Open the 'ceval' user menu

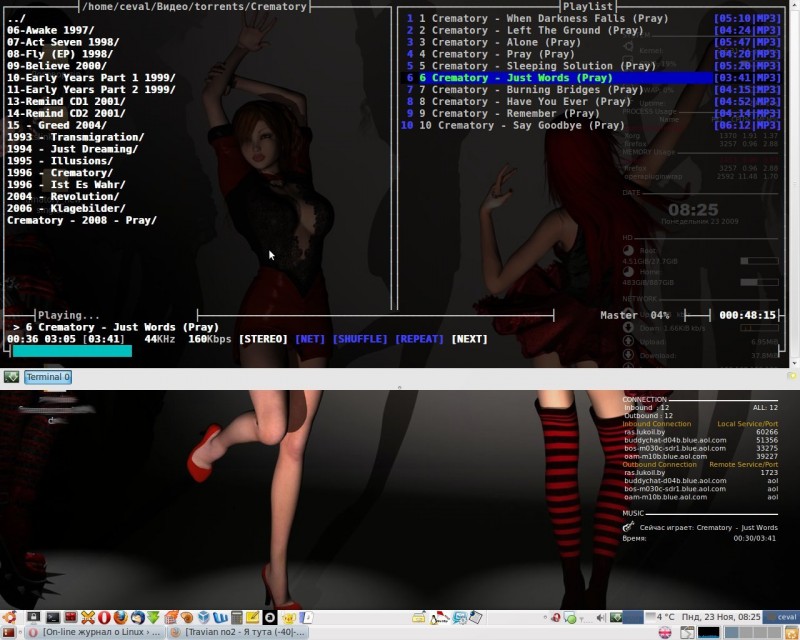[781, 617]
